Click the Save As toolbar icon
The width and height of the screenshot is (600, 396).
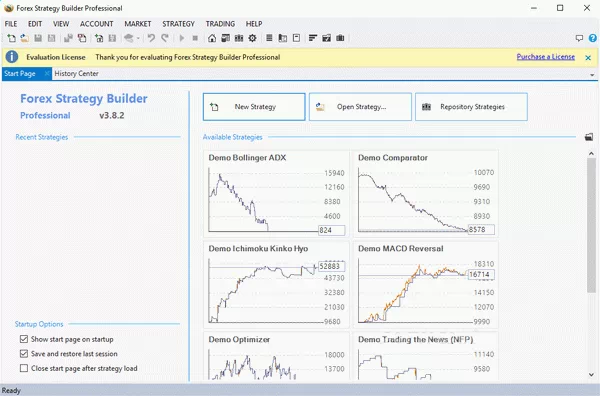coord(51,38)
